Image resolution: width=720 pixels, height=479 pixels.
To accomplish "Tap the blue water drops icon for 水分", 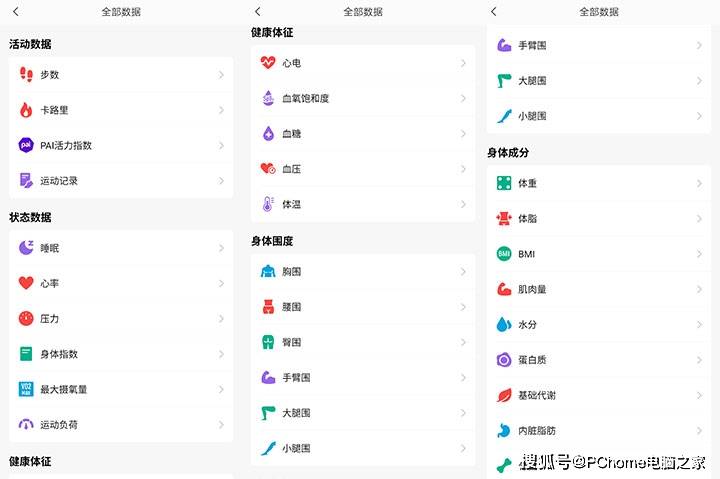I will click(504, 324).
